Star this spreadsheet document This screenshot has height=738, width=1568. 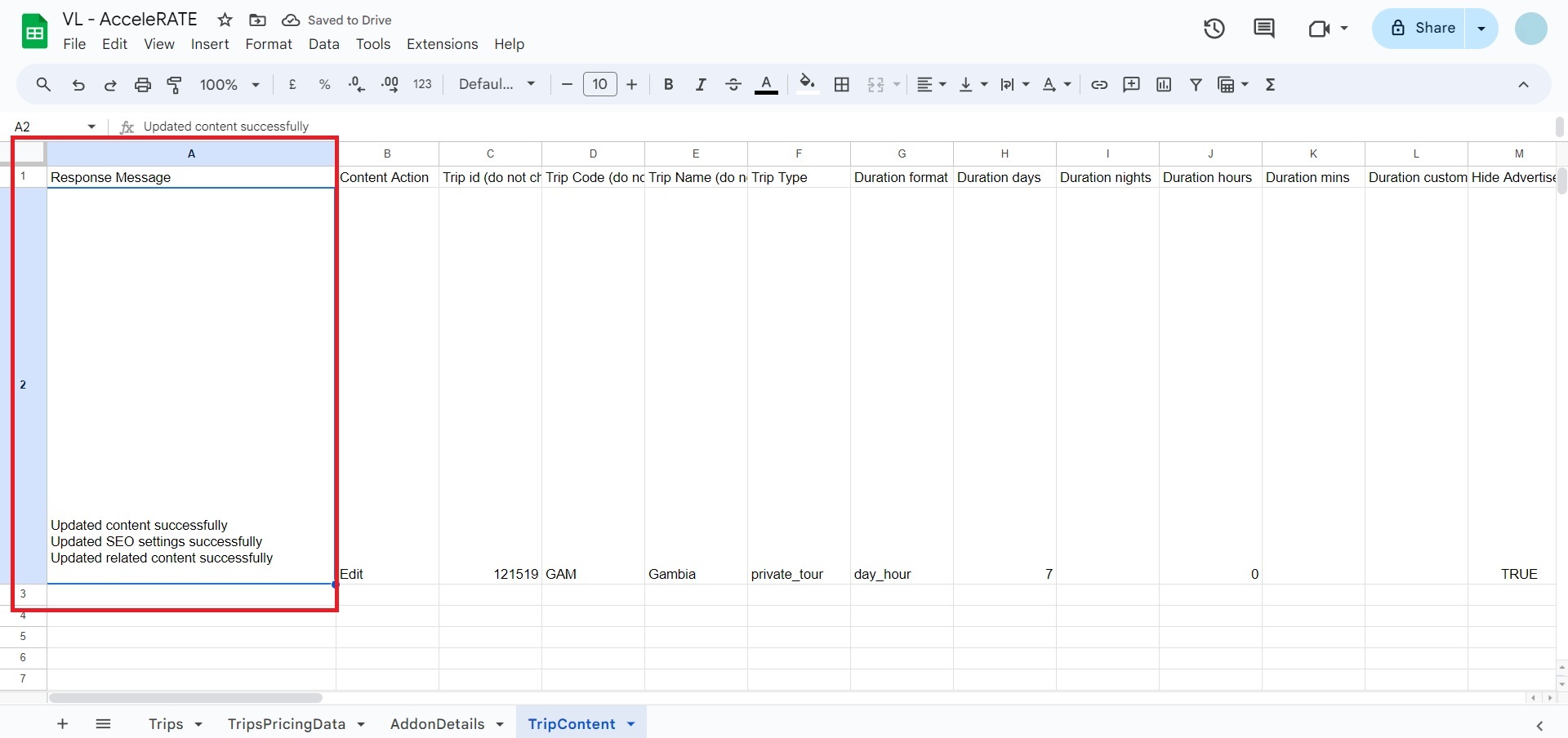tap(225, 20)
